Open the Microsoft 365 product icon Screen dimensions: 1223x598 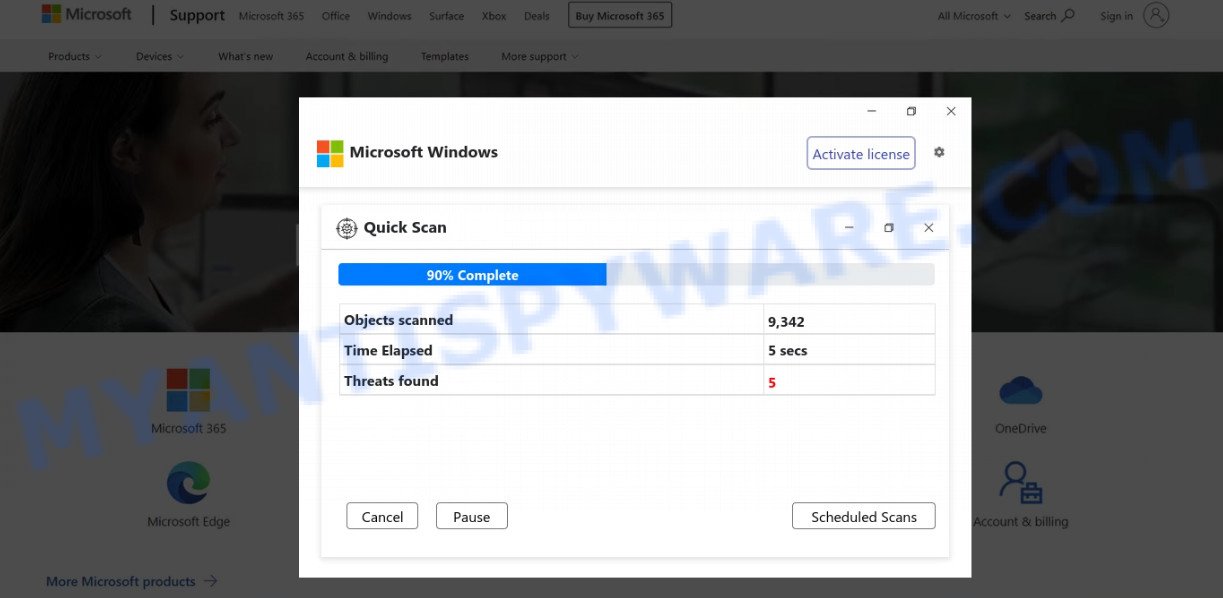point(188,390)
